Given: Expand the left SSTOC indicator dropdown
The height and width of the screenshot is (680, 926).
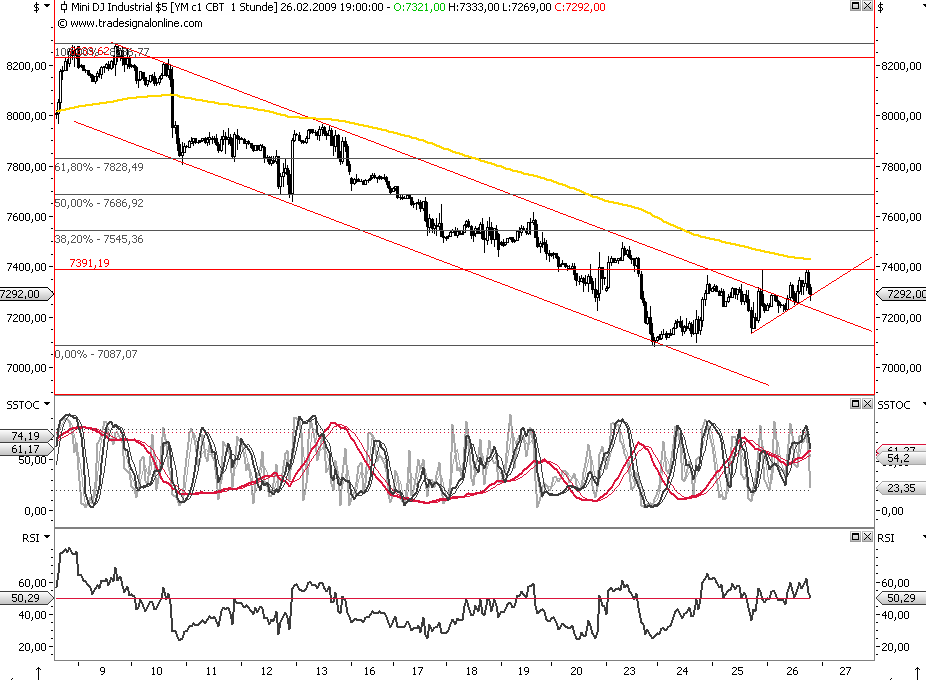Looking at the screenshot, I should pyautogui.click(x=47, y=404).
